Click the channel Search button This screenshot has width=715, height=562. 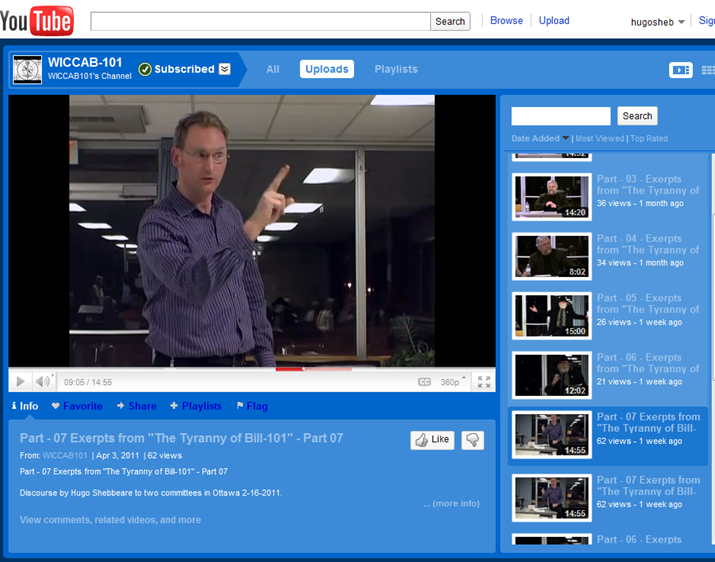[637, 116]
